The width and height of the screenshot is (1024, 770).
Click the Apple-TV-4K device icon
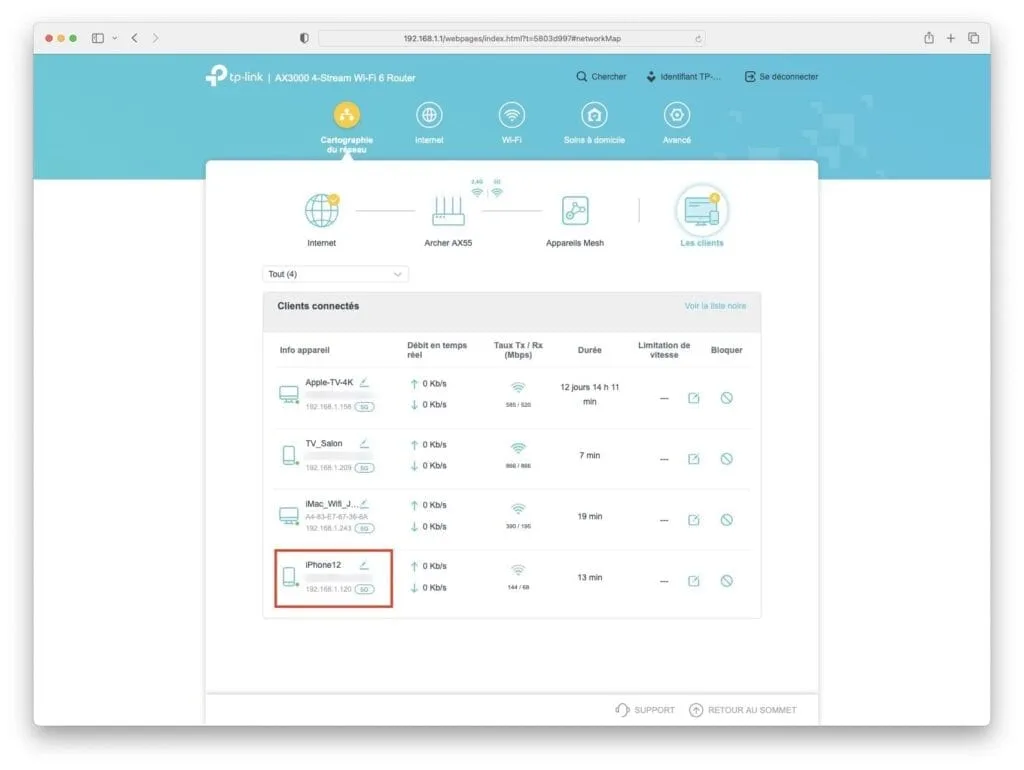289,394
